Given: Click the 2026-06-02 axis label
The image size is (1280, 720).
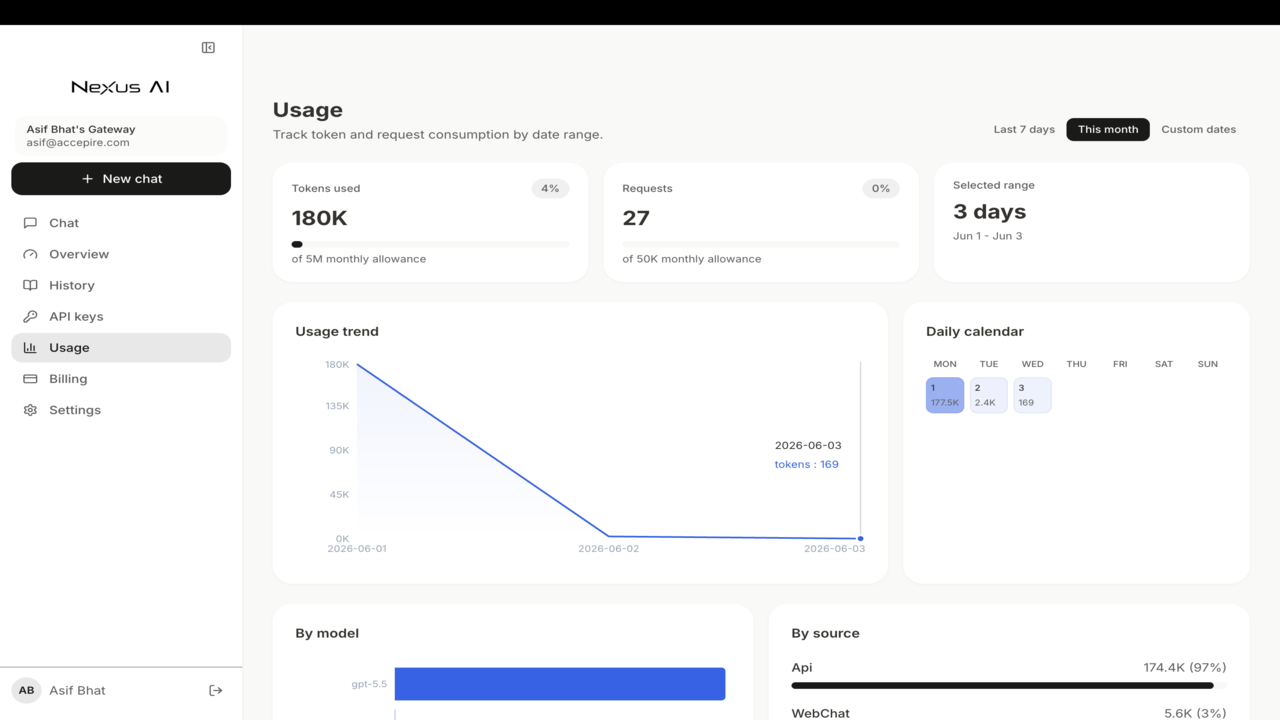Looking at the screenshot, I should point(608,549).
